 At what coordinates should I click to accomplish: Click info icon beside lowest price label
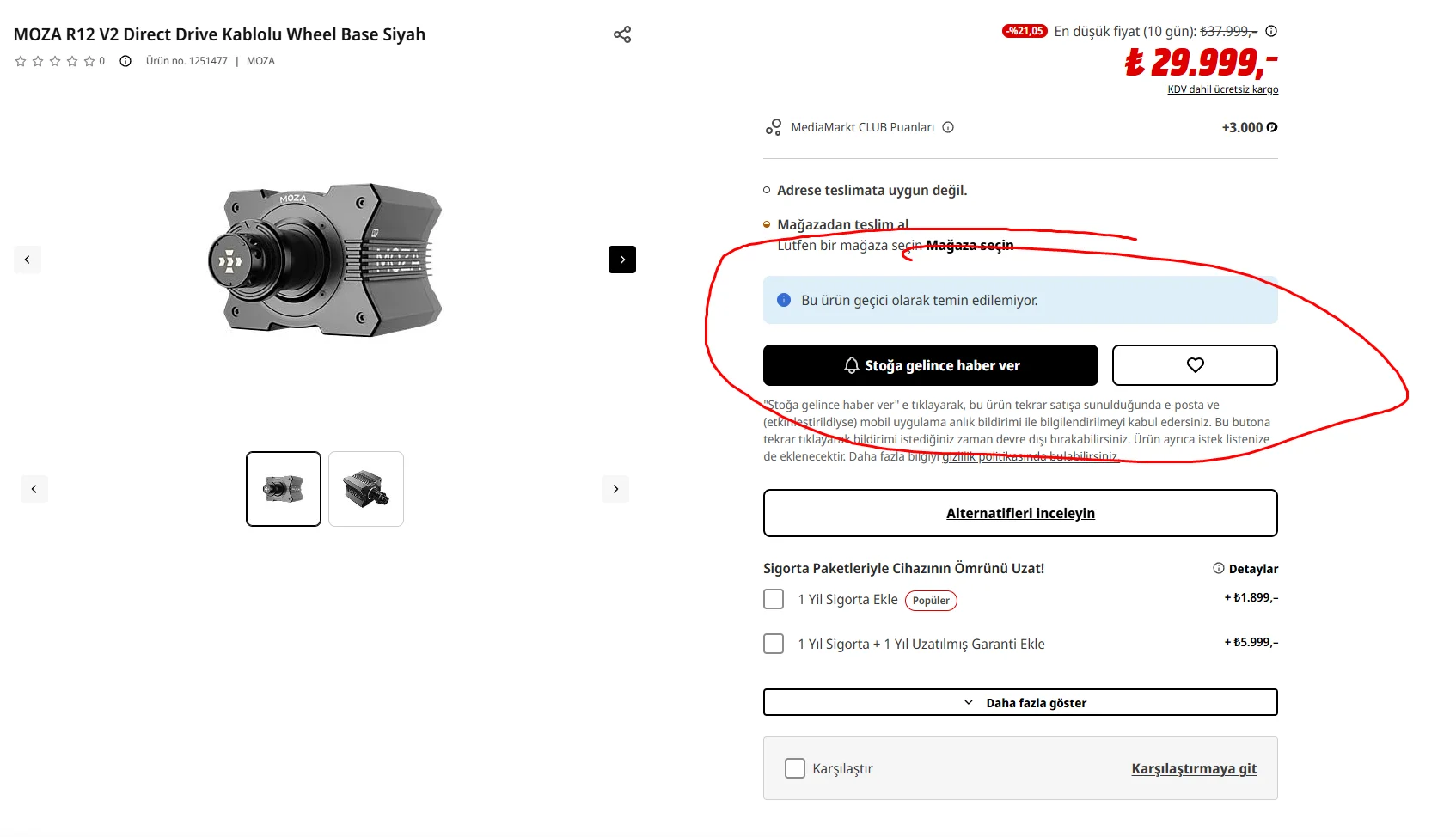[1271, 31]
